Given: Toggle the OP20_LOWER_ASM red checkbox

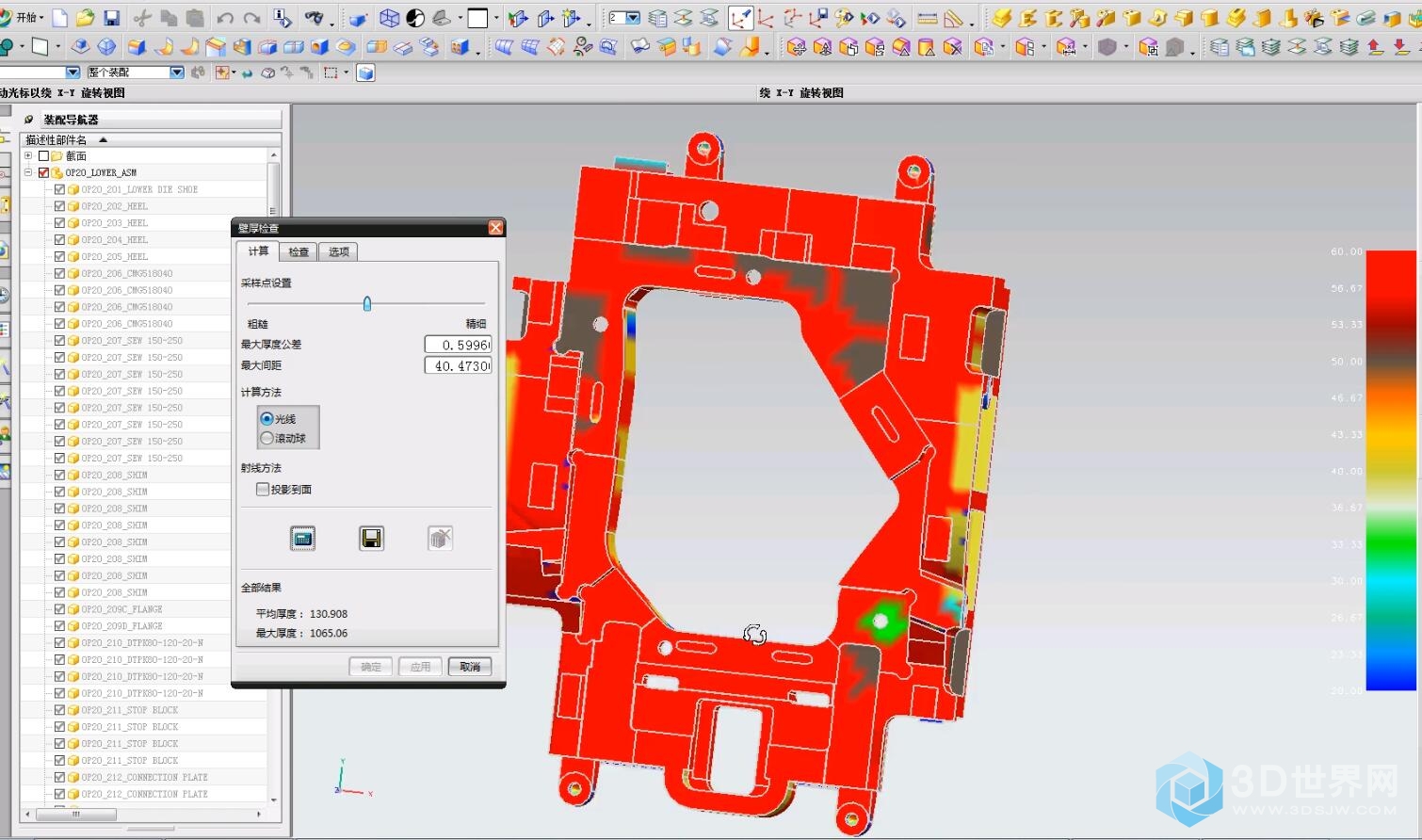Looking at the screenshot, I should 43,172.
